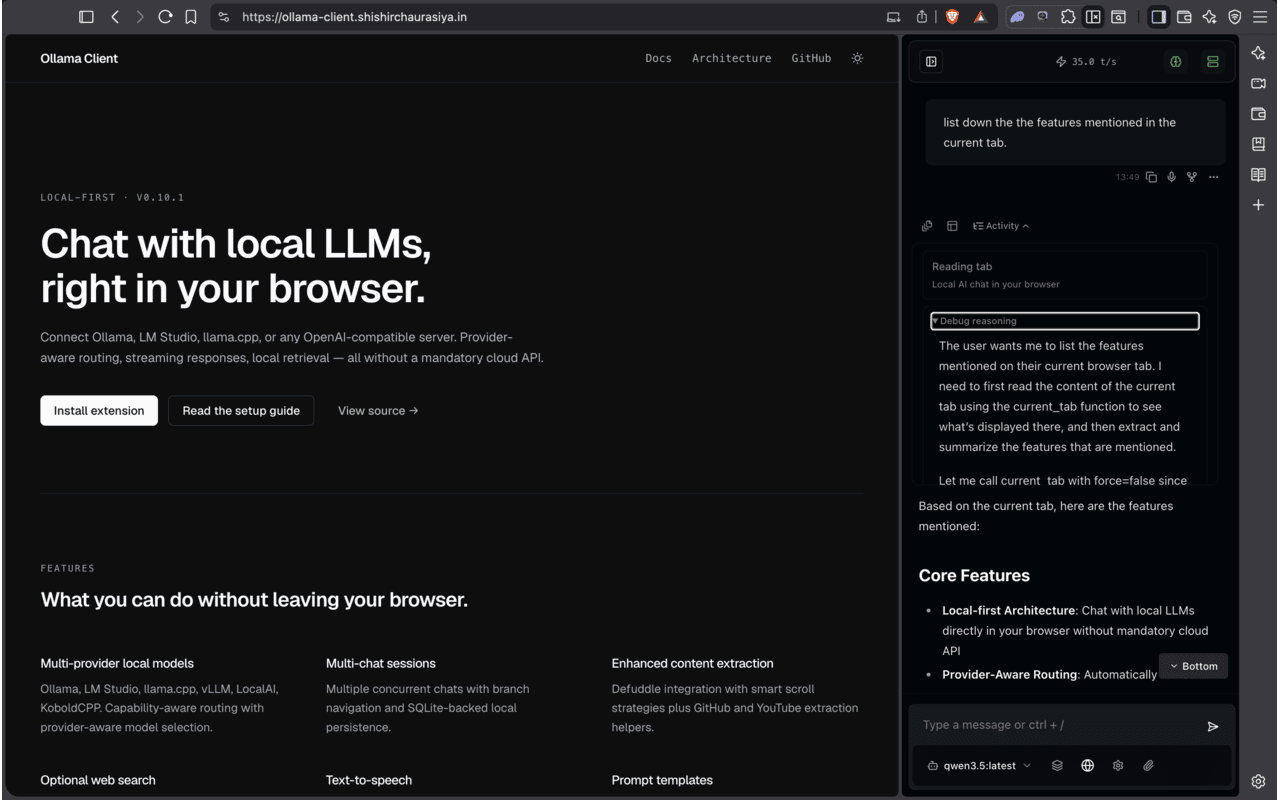Click the Enhanced content extraction heading
This screenshot has height=800, width=1280.
(692, 663)
